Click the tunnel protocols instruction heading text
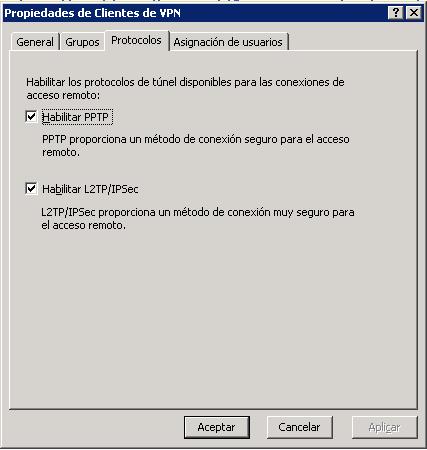 [185, 88]
